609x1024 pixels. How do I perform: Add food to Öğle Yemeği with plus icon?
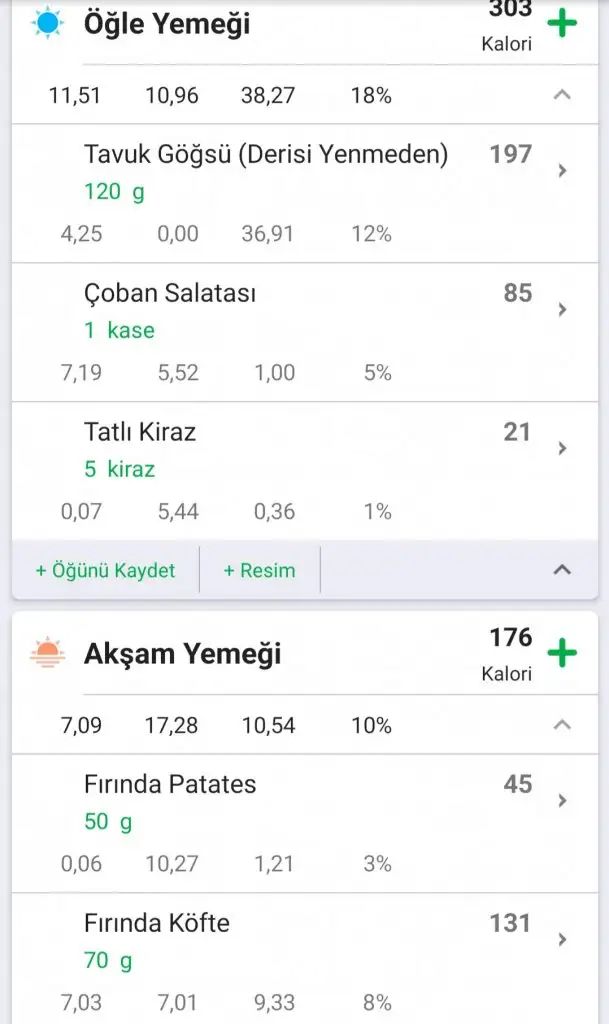click(563, 24)
